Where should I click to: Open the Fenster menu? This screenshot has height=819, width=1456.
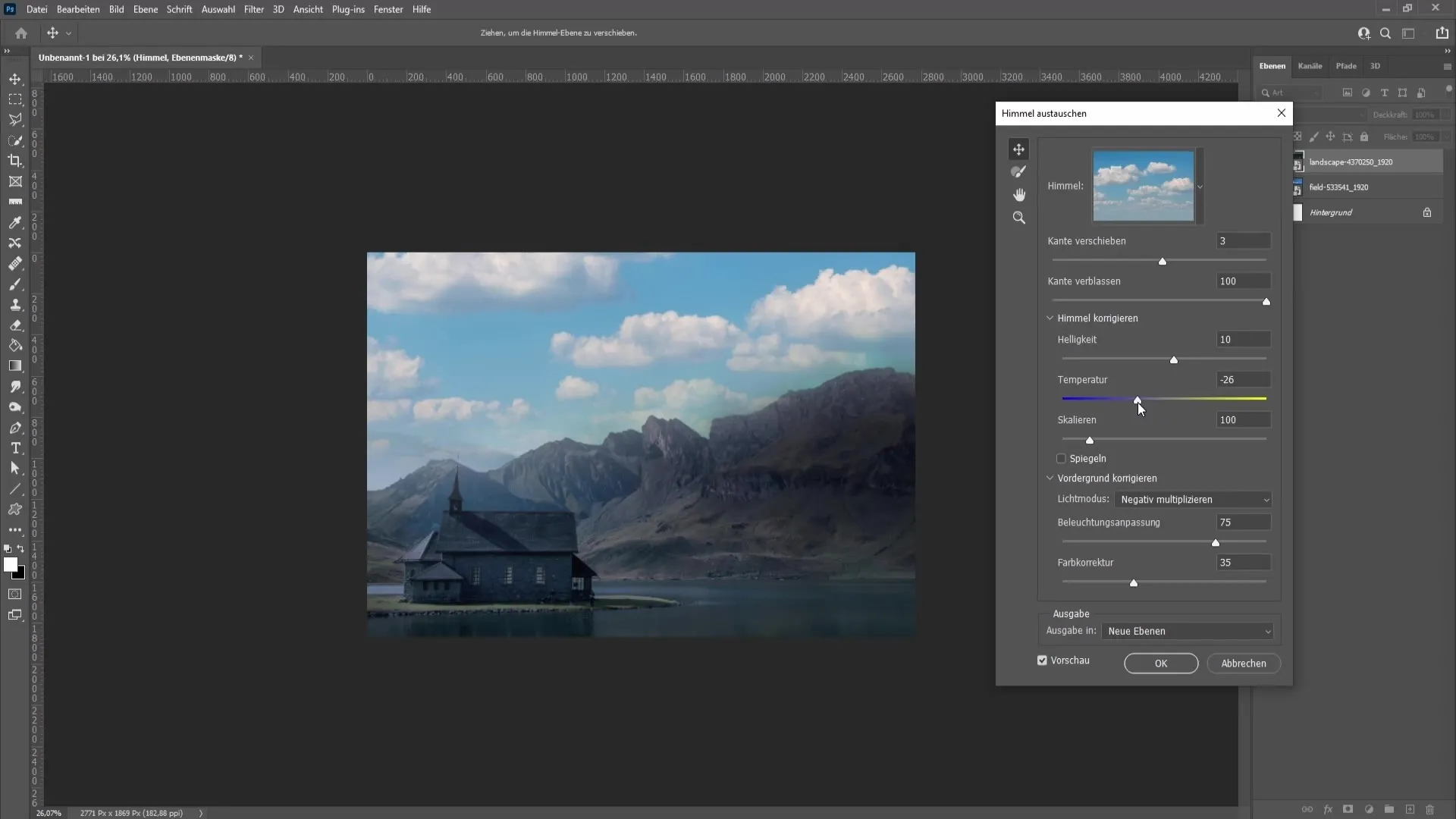pos(388,9)
